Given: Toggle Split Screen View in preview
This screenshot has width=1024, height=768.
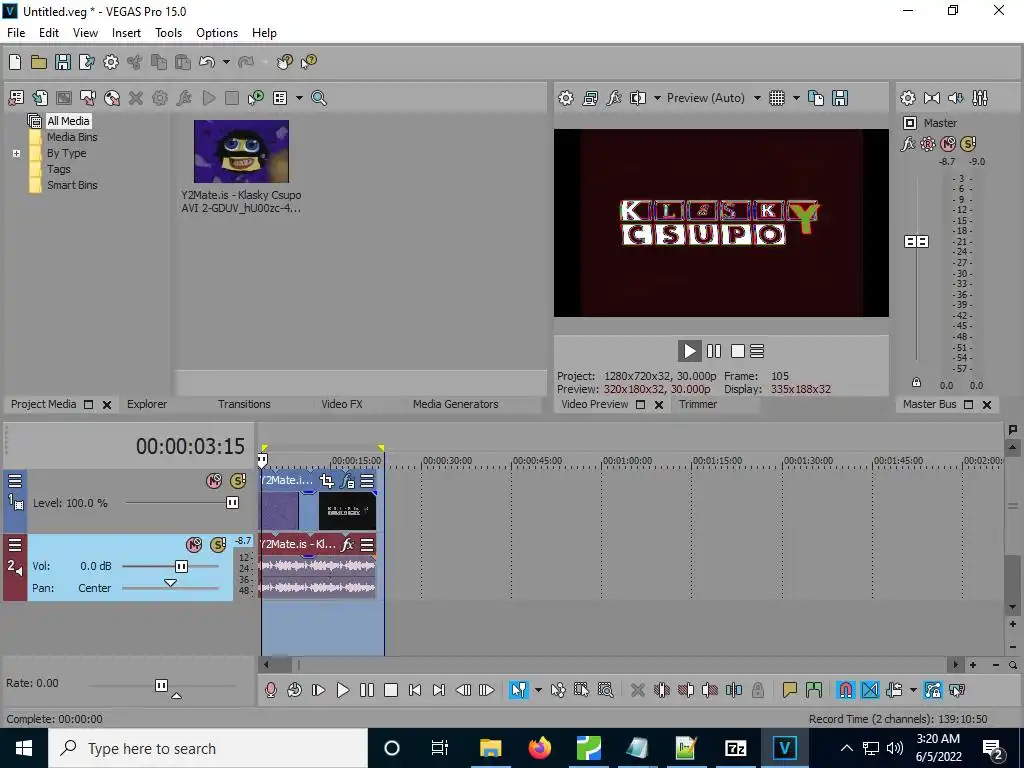Looking at the screenshot, I should 638,98.
